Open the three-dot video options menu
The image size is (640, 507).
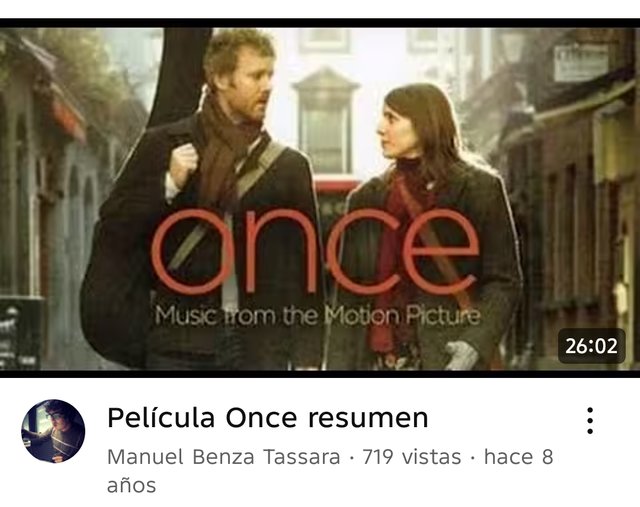[x=590, y=420]
